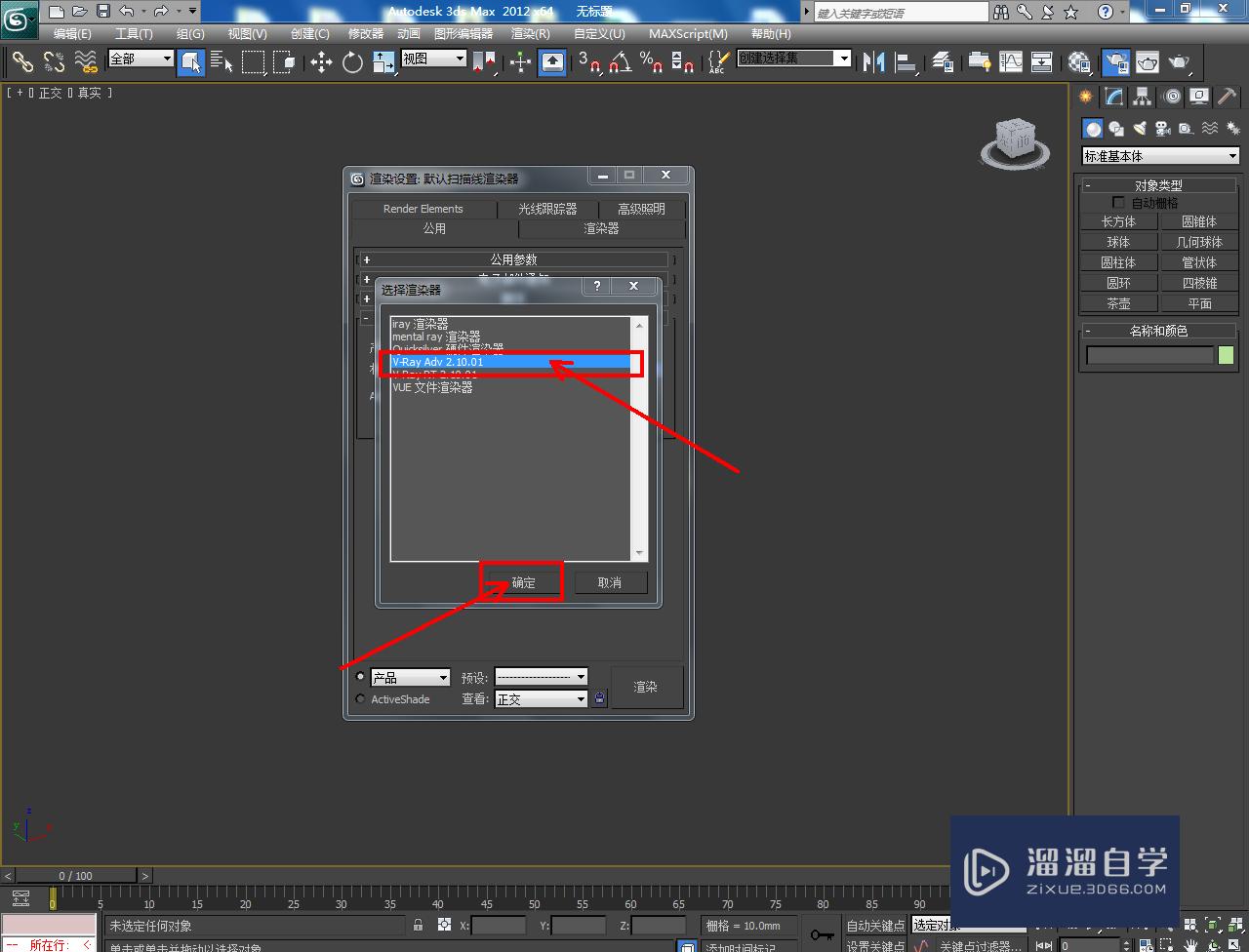Expand the 公用参数 rollout
This screenshot has width=1249, height=952.
514,259
